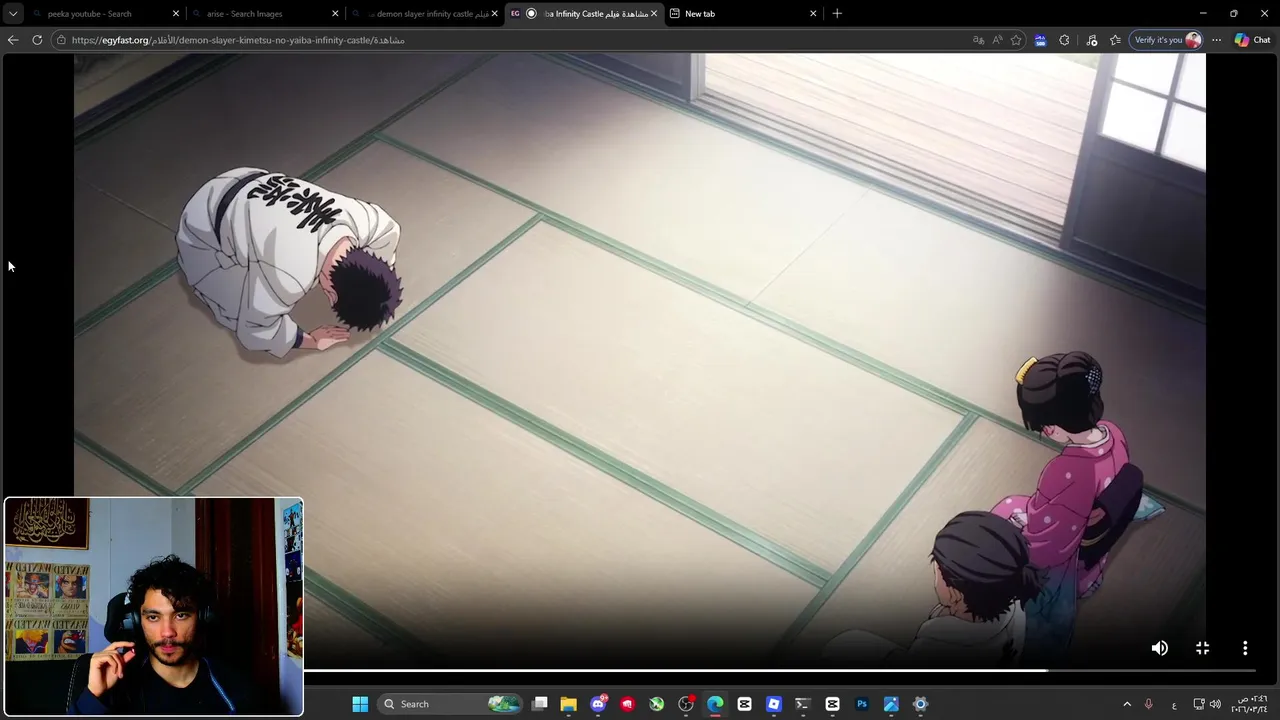Image resolution: width=1280 pixels, height=720 pixels.
Task: Exit fullscreen mode in the video player
Action: click(x=1202, y=648)
